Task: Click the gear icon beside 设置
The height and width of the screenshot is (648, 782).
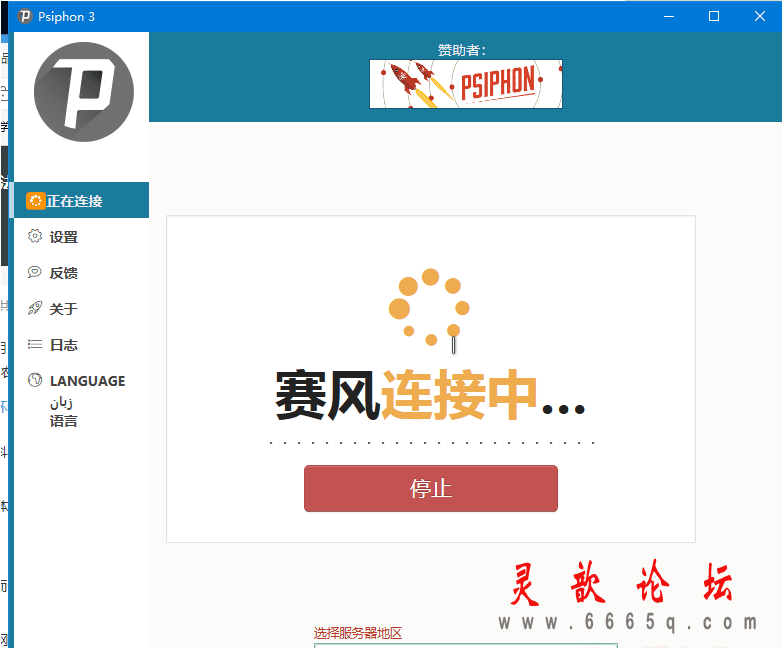Action: (35, 236)
